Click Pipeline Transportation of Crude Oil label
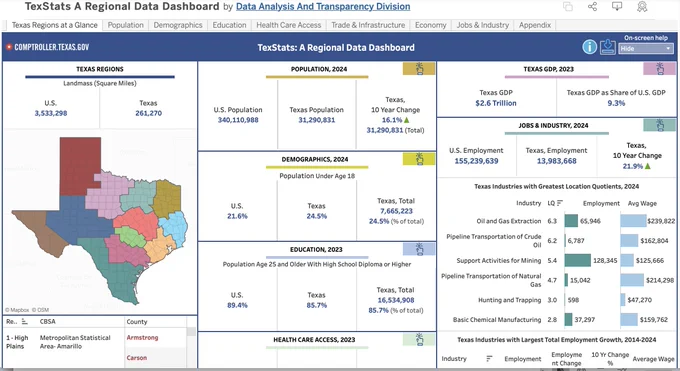Image resolution: width=680 pixels, height=371 pixels. pos(494,240)
